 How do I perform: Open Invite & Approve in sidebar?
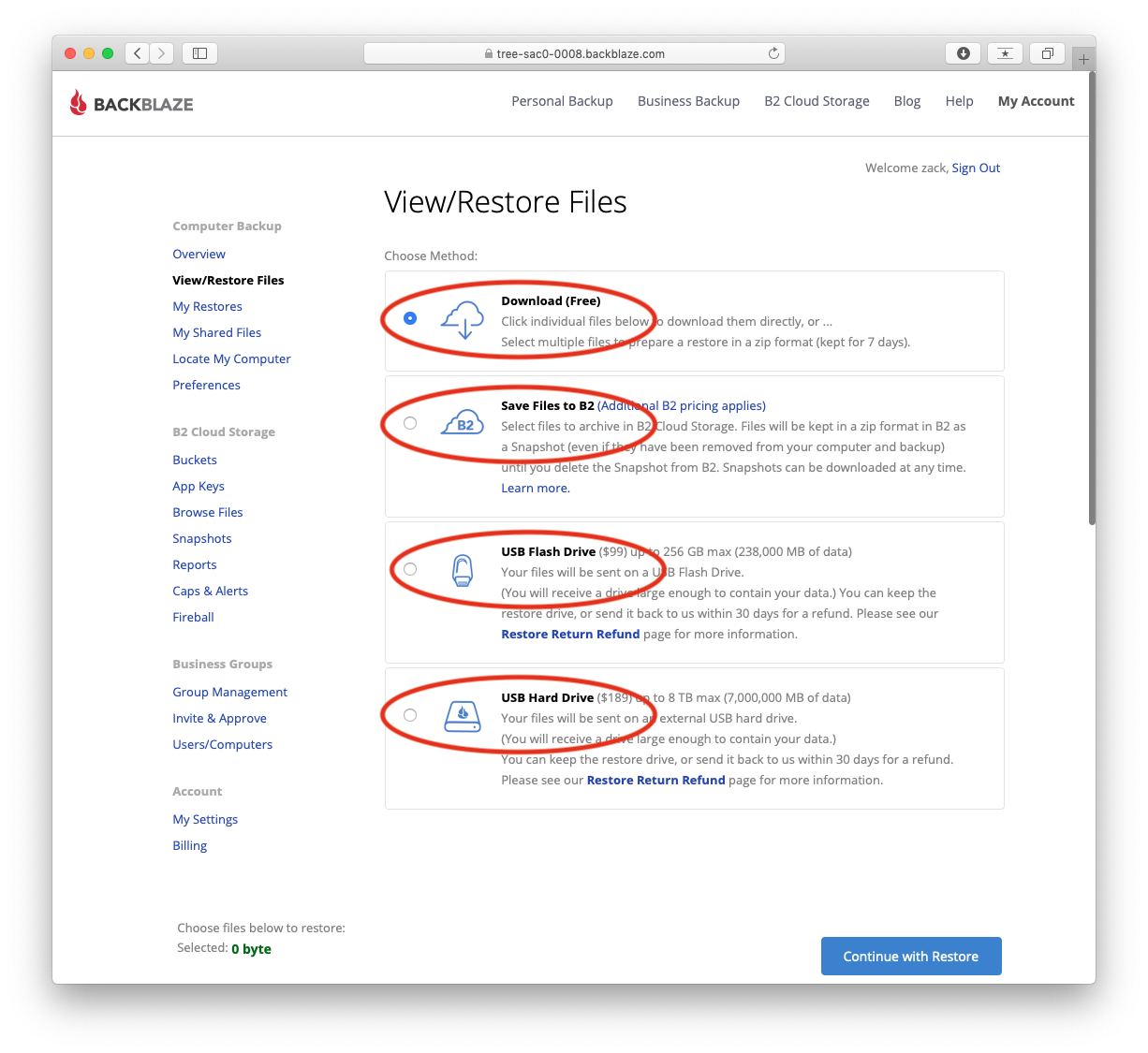coord(220,718)
